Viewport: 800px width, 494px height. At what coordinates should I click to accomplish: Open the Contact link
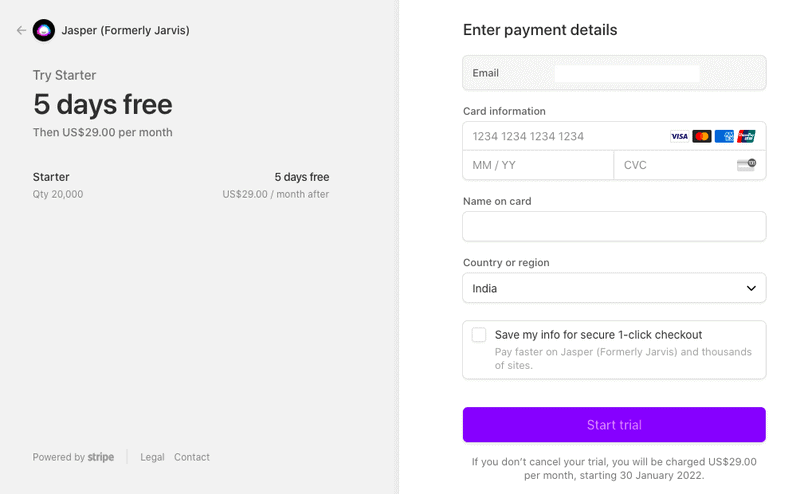pyautogui.click(x=192, y=457)
